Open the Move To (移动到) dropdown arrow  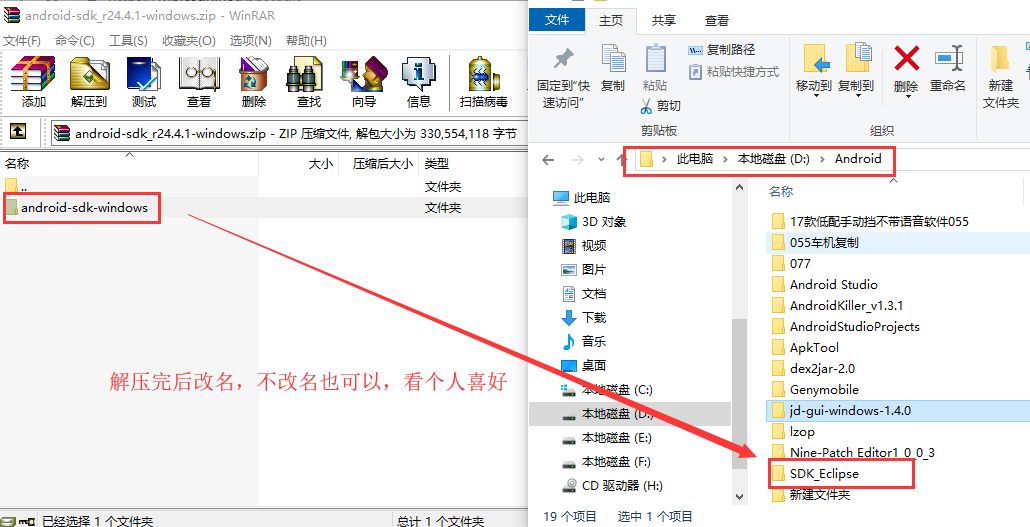tap(815, 97)
